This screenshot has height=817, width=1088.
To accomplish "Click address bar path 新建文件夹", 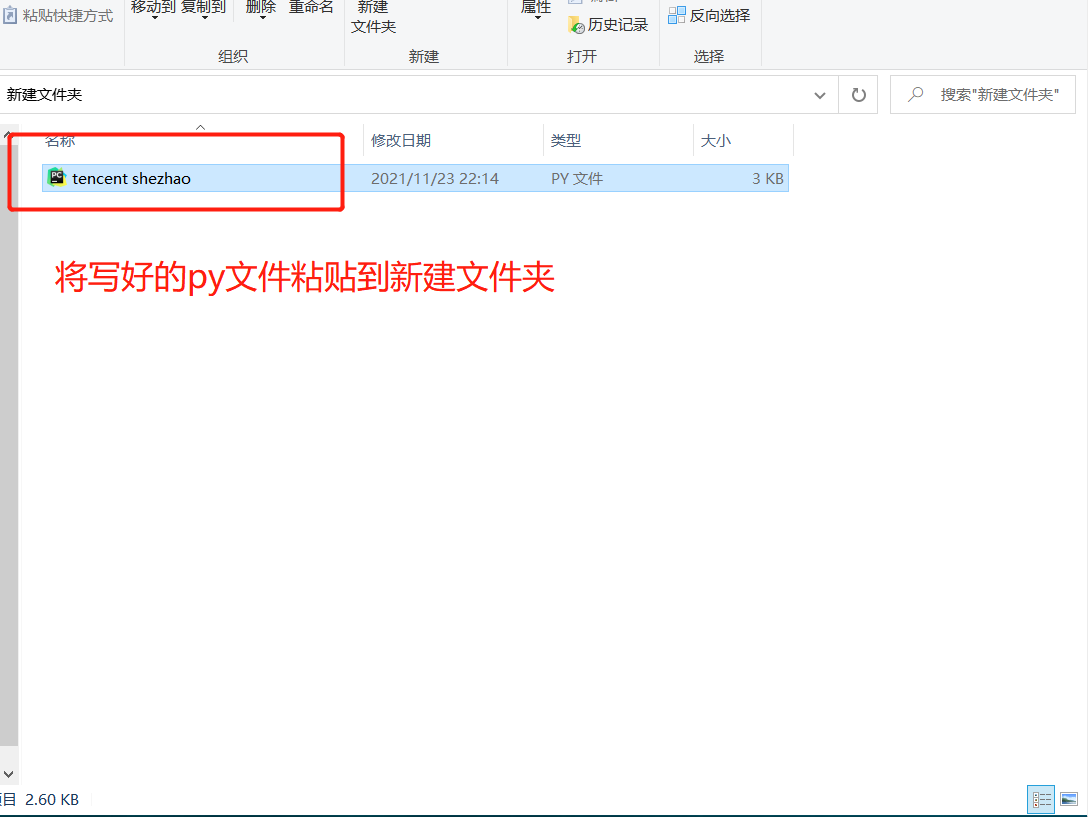I will pyautogui.click(x=44, y=94).
